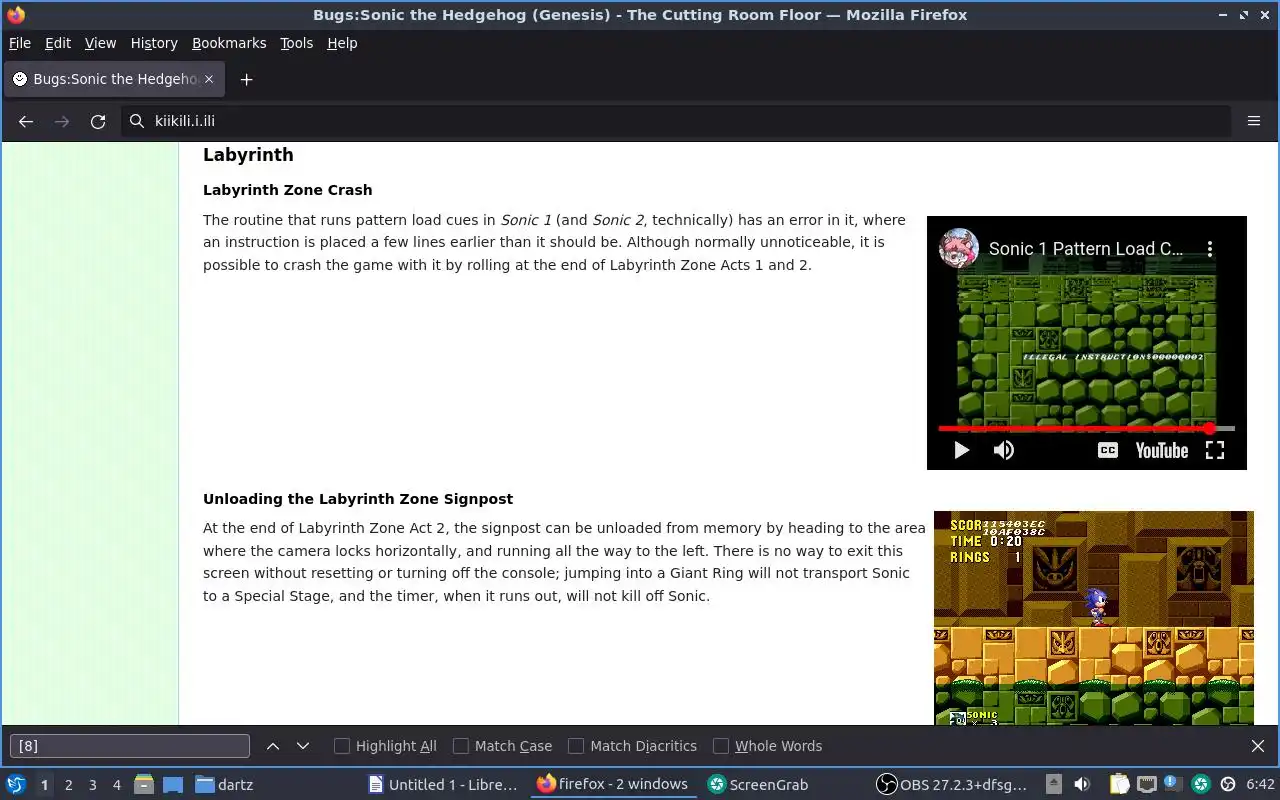This screenshot has height=800, width=1280.
Task: Enable the Whole Words checkbox
Action: 721,746
